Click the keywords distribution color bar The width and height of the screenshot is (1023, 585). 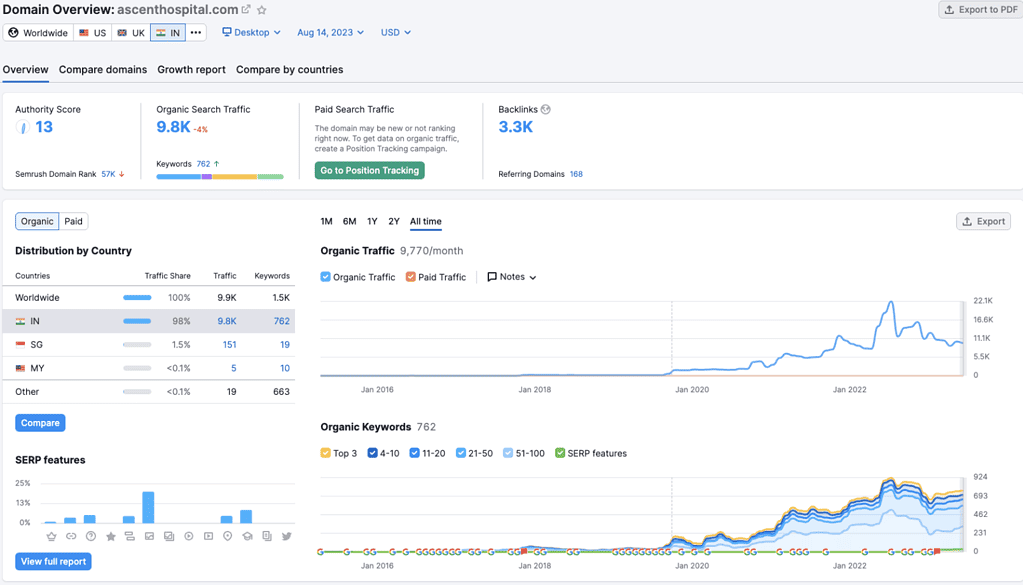(220, 177)
